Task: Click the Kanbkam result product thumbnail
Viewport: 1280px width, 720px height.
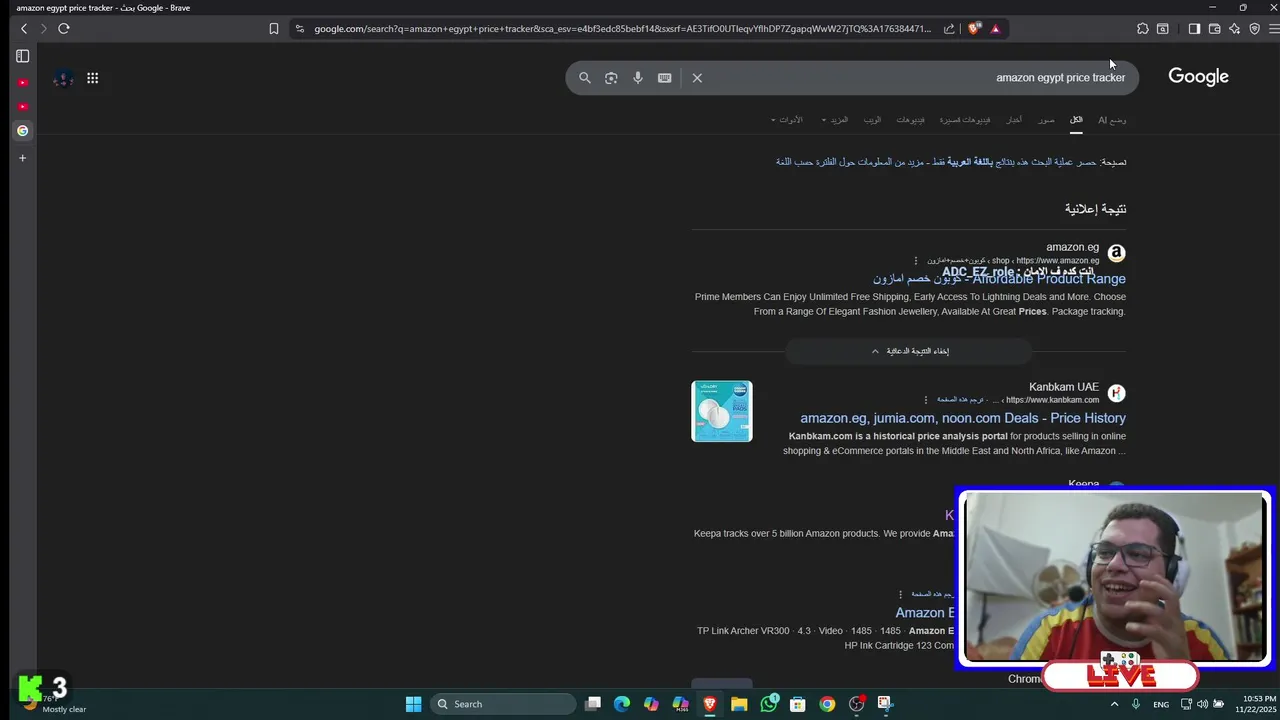Action: coord(722,411)
